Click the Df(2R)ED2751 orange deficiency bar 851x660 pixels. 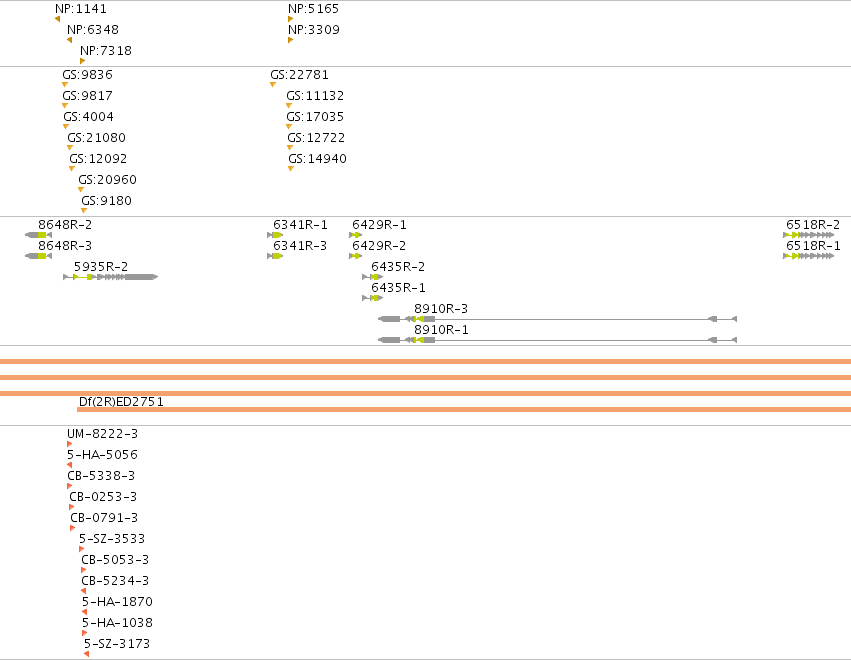point(464,410)
